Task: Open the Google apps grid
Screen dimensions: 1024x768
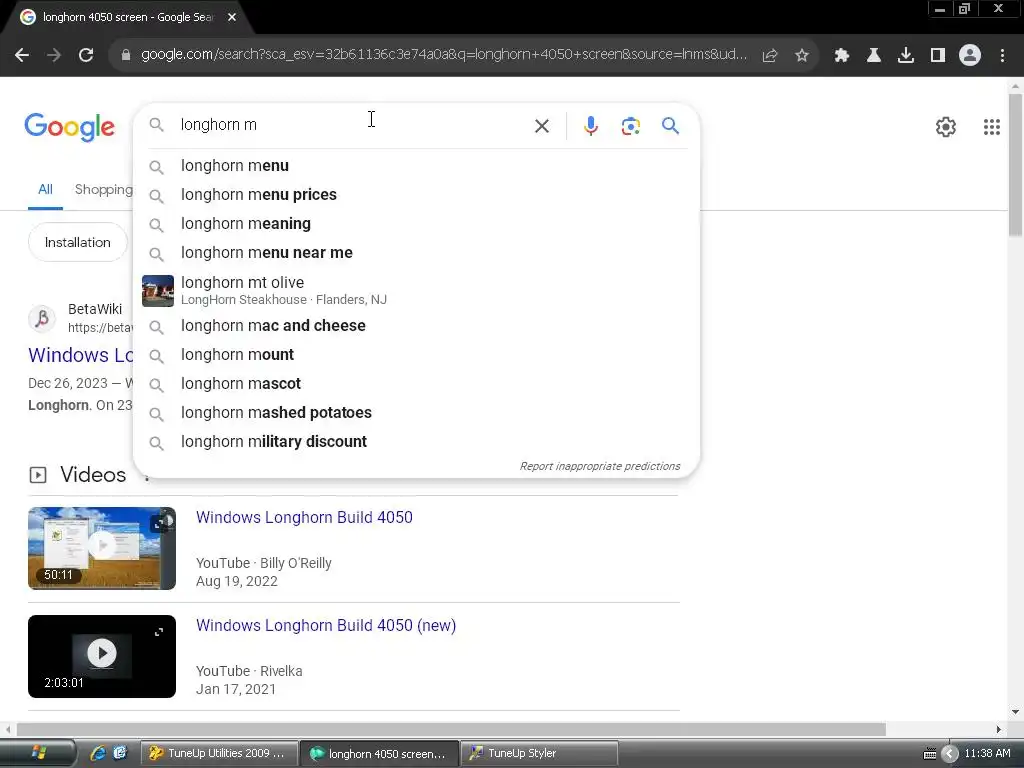Action: [991, 127]
